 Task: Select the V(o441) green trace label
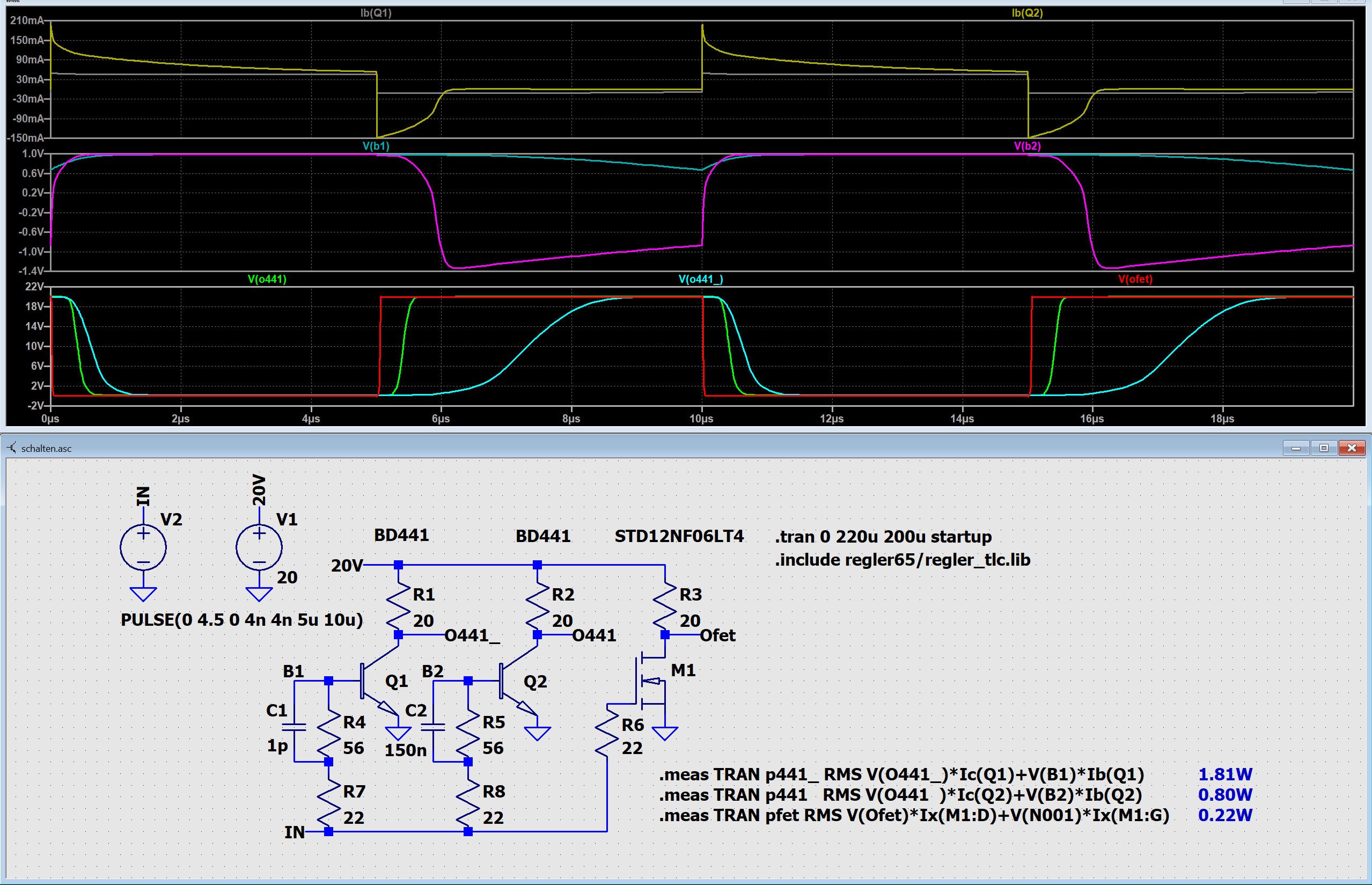point(267,279)
